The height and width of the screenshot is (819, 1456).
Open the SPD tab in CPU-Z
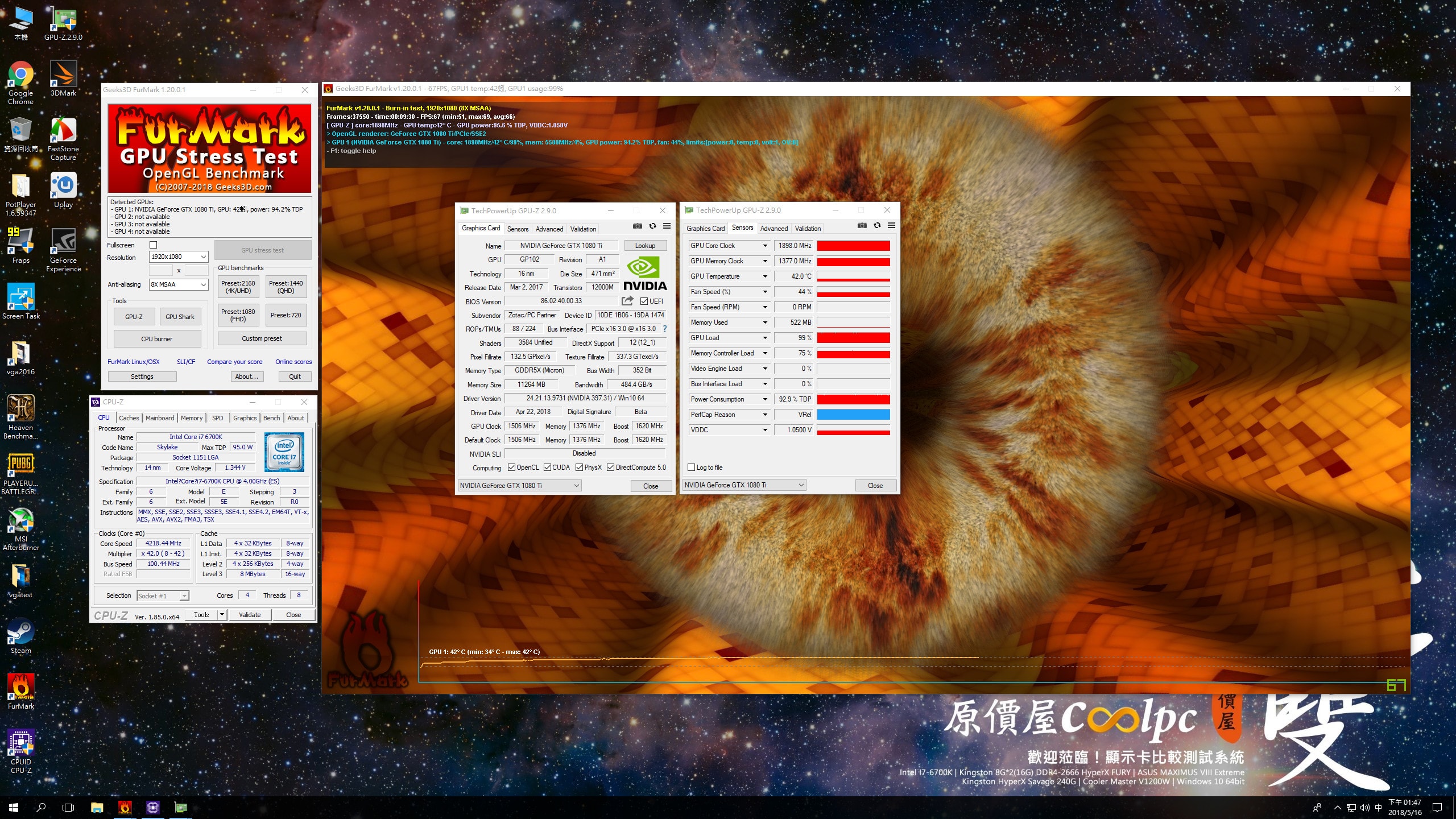coord(217,418)
